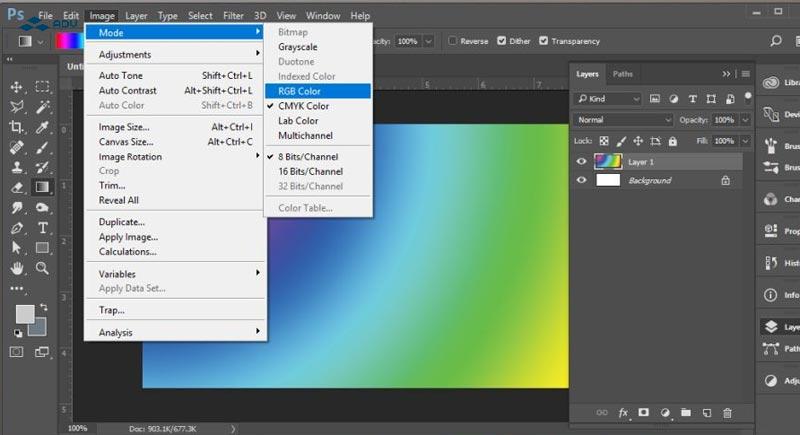The width and height of the screenshot is (800, 435).
Task: Click Image Size... menu entry
Action: [124, 127]
